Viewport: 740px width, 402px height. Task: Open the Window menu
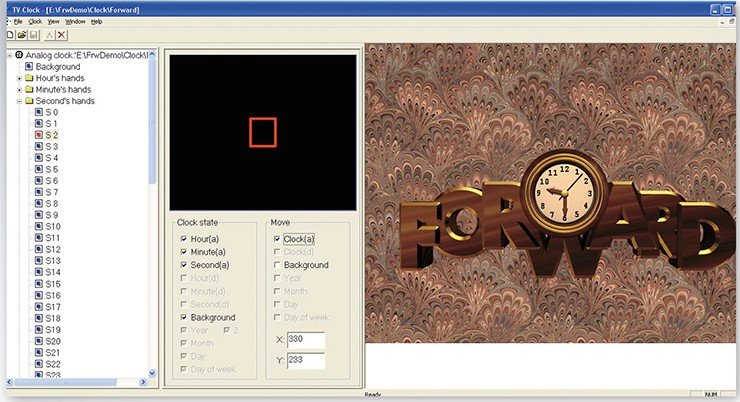pos(75,22)
